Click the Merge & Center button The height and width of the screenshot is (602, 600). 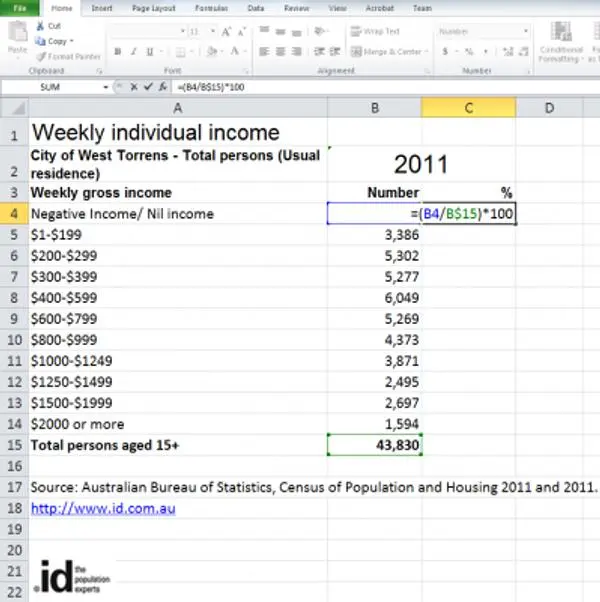(390, 52)
